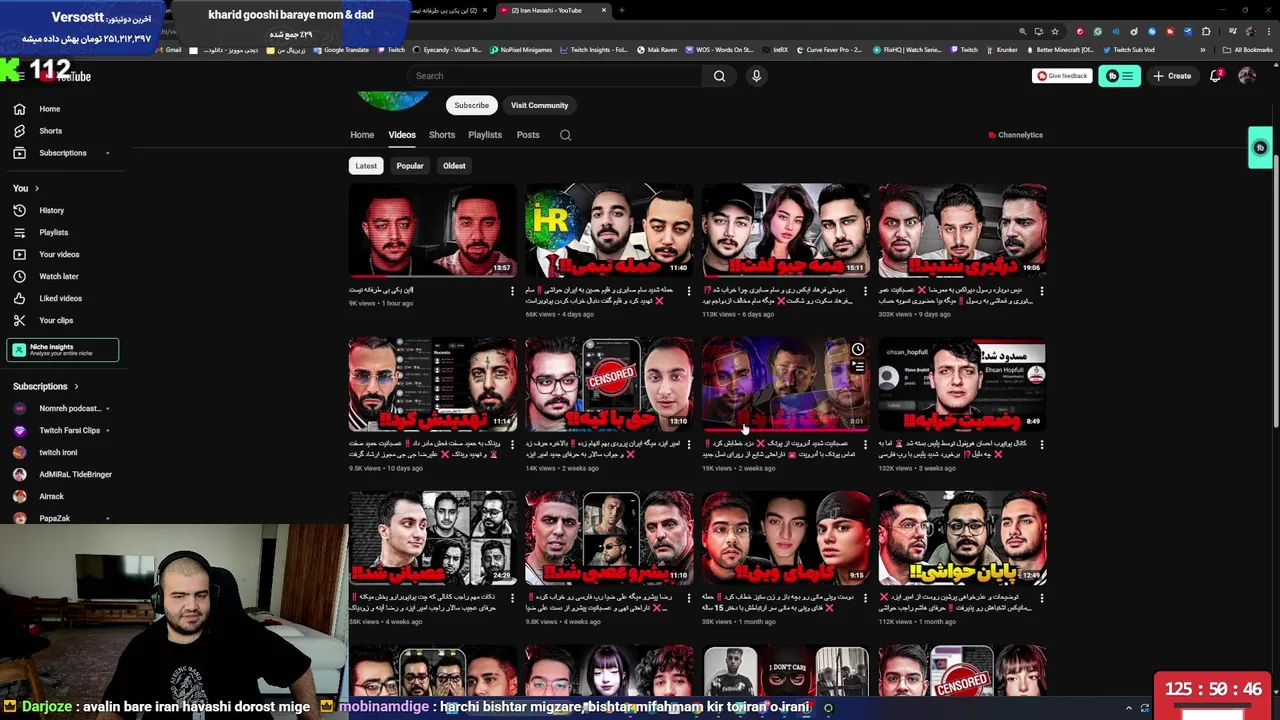Open Channelytics extension link
Image resolution: width=1280 pixels, height=720 pixels.
[x=1015, y=135]
